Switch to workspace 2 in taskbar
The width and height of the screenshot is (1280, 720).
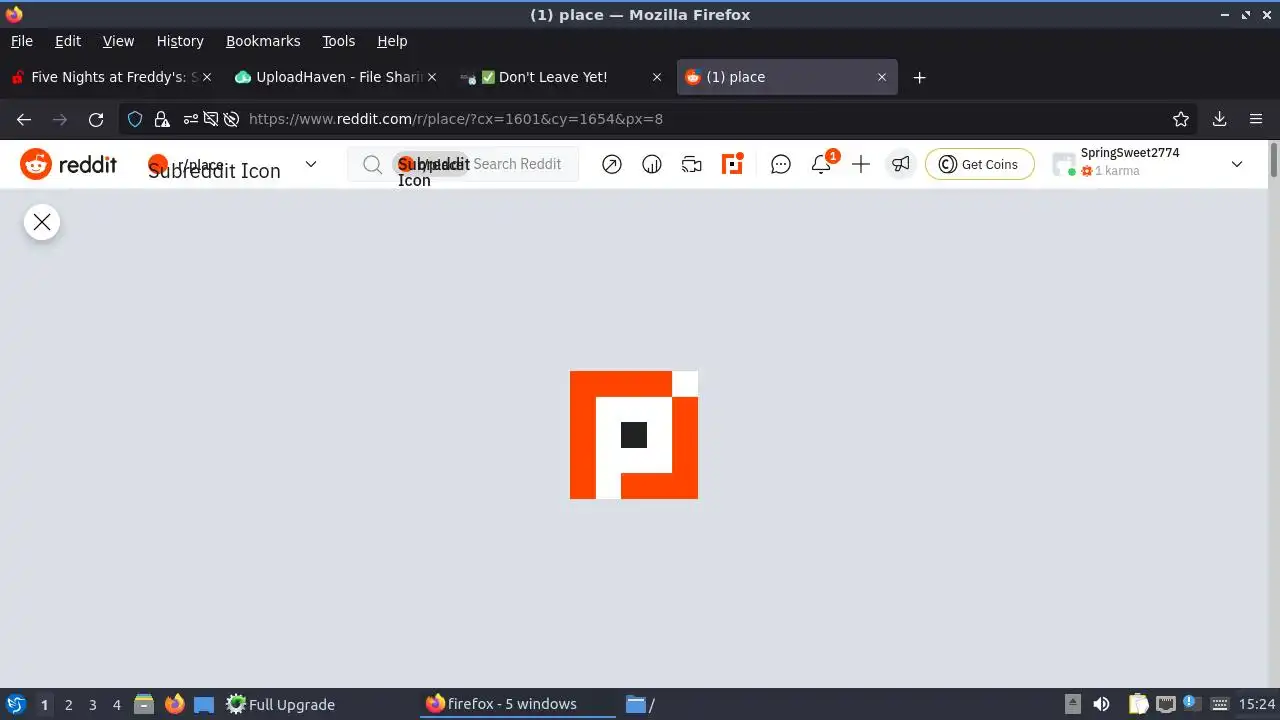(x=68, y=705)
